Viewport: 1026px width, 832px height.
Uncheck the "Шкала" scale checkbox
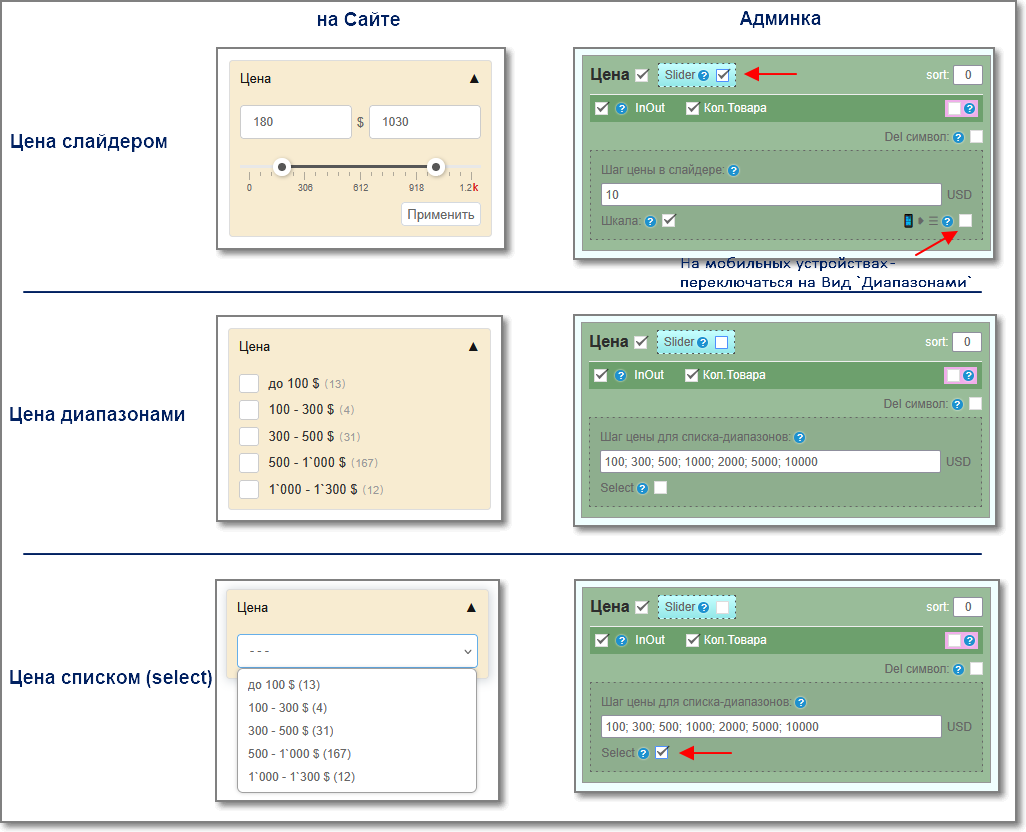click(x=669, y=220)
